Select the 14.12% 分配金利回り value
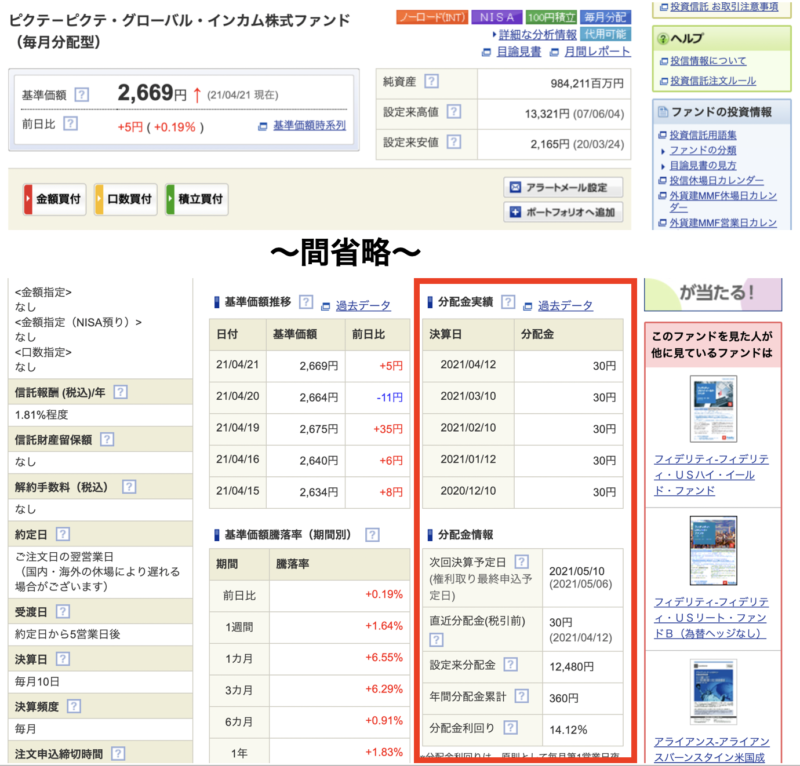 [x=568, y=730]
